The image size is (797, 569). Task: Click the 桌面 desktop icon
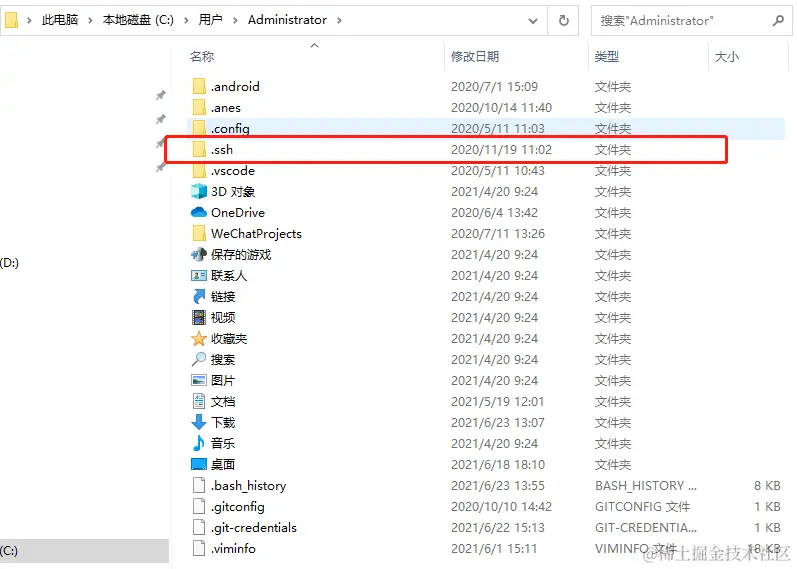[x=199, y=464]
